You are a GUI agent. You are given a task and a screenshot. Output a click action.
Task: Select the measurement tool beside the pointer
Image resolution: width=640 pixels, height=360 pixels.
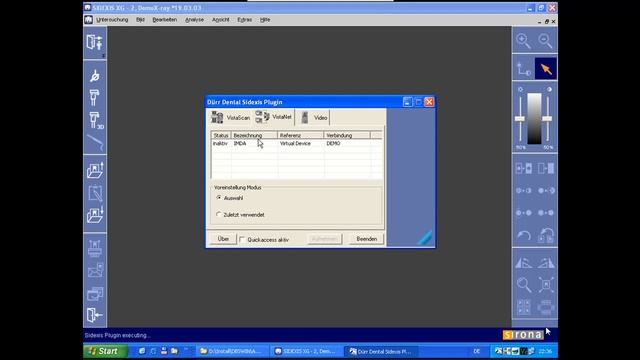click(x=524, y=69)
